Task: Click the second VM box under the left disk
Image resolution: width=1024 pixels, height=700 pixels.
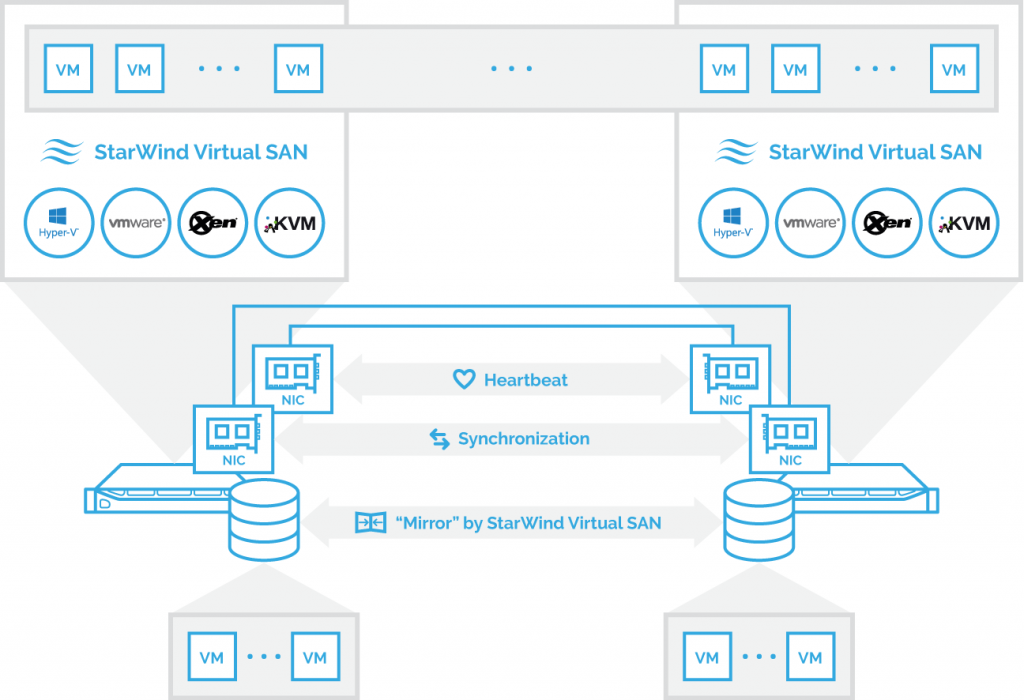Action: click(x=315, y=656)
